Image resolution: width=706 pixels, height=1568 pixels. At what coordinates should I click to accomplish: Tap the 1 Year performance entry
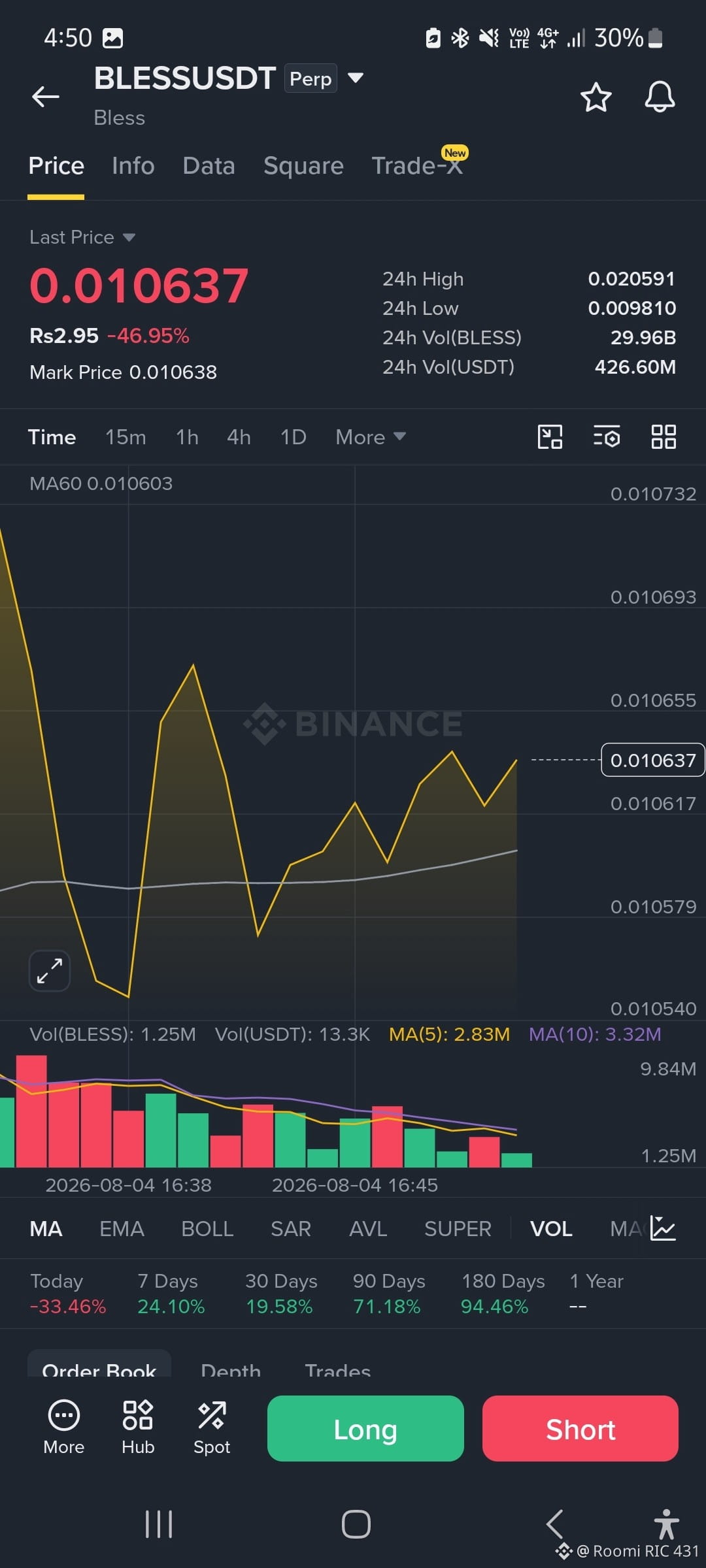coord(596,1294)
